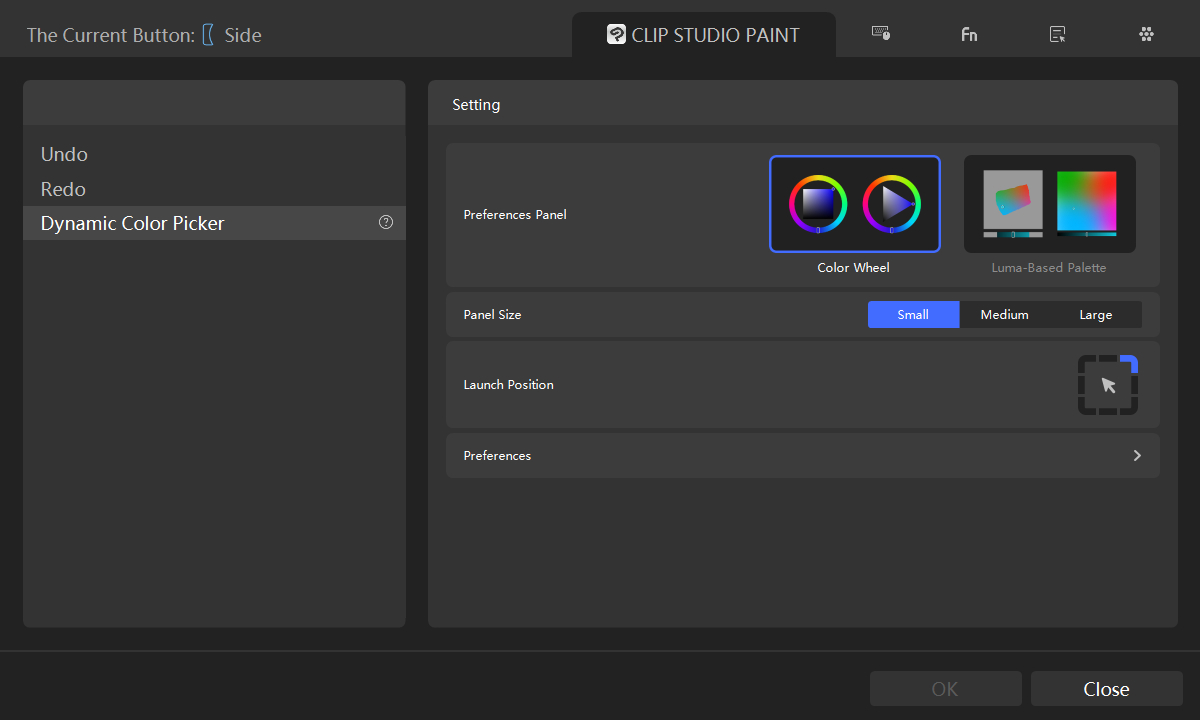Click the triangle color wheel icon
Viewport: 1200px width, 720px height.
890,203
